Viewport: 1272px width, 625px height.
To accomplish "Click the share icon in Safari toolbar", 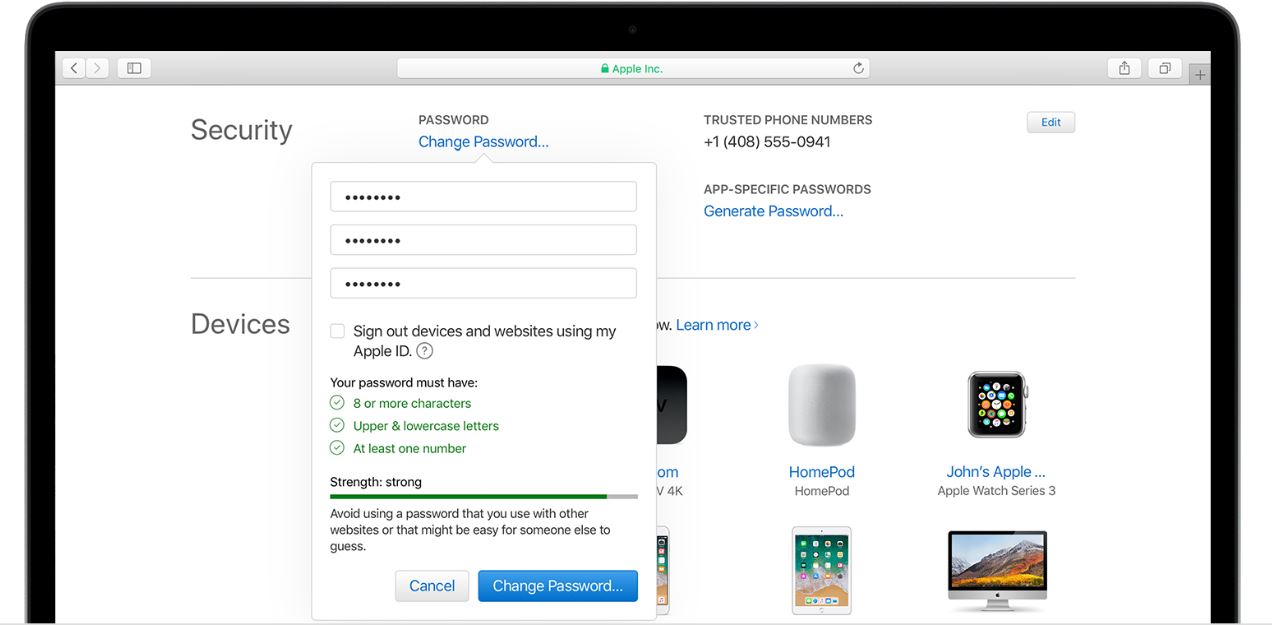I will 1124,67.
